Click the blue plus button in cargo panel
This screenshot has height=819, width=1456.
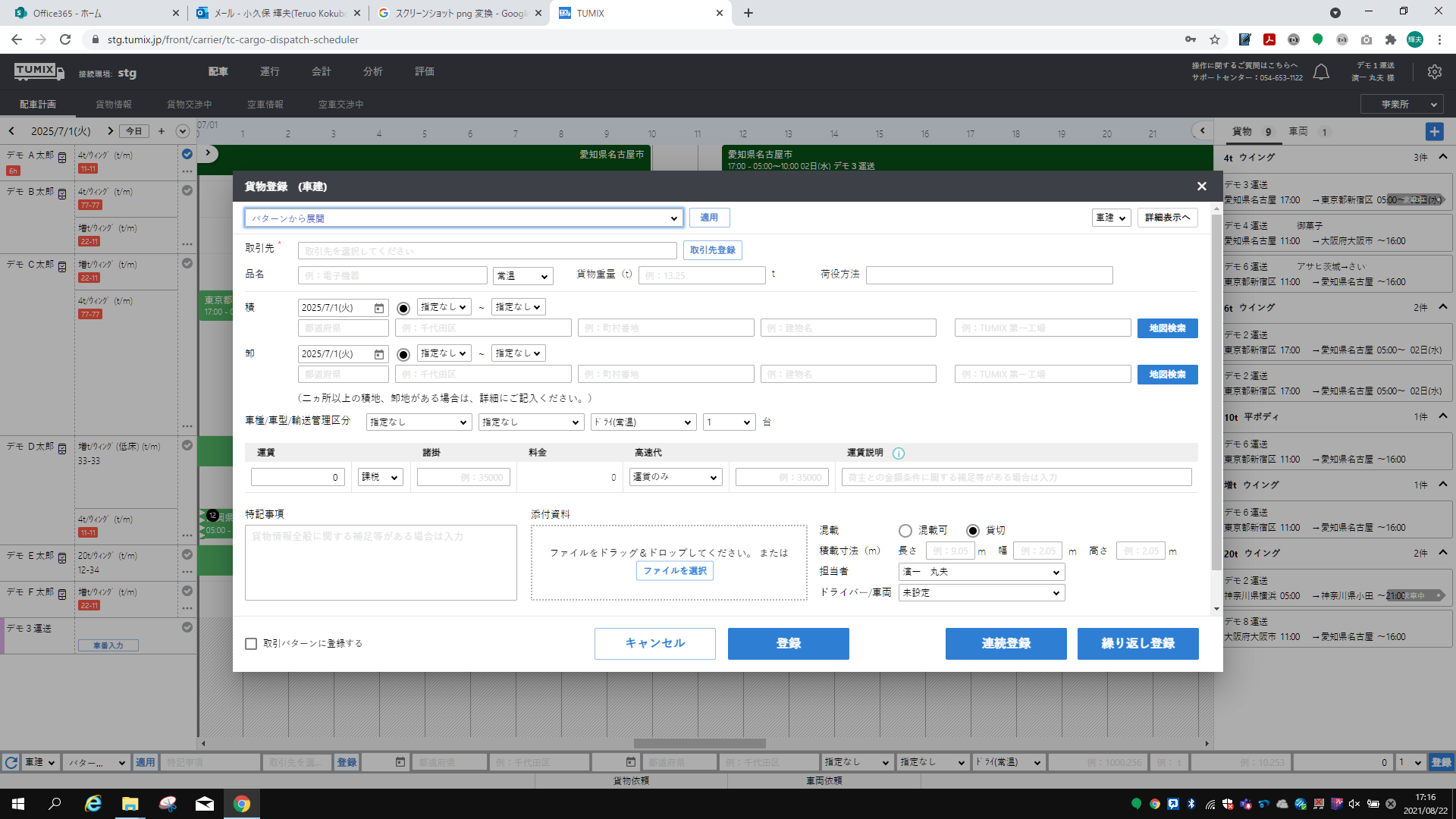(x=1434, y=132)
